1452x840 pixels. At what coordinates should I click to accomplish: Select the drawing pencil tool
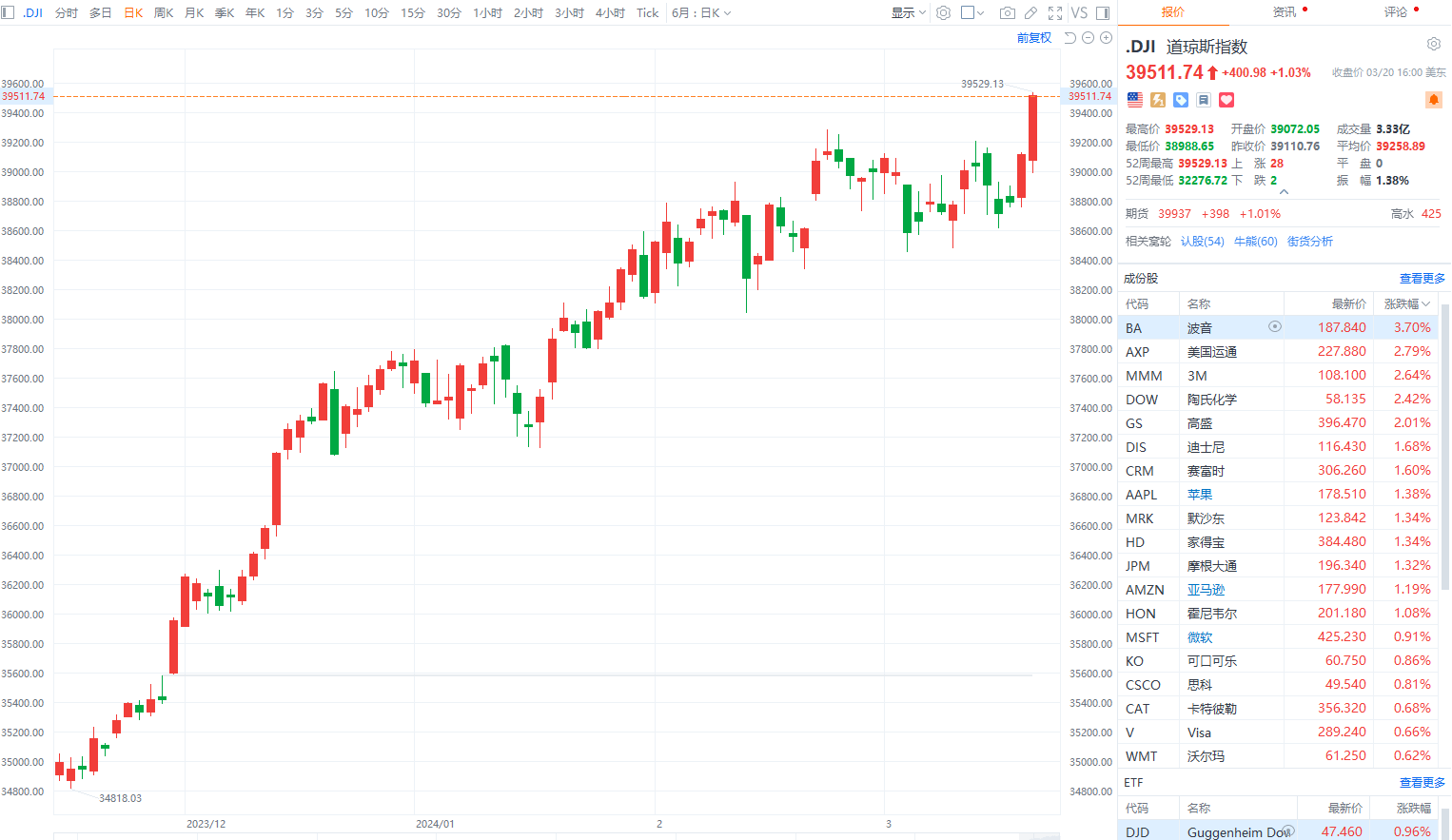(x=1030, y=13)
